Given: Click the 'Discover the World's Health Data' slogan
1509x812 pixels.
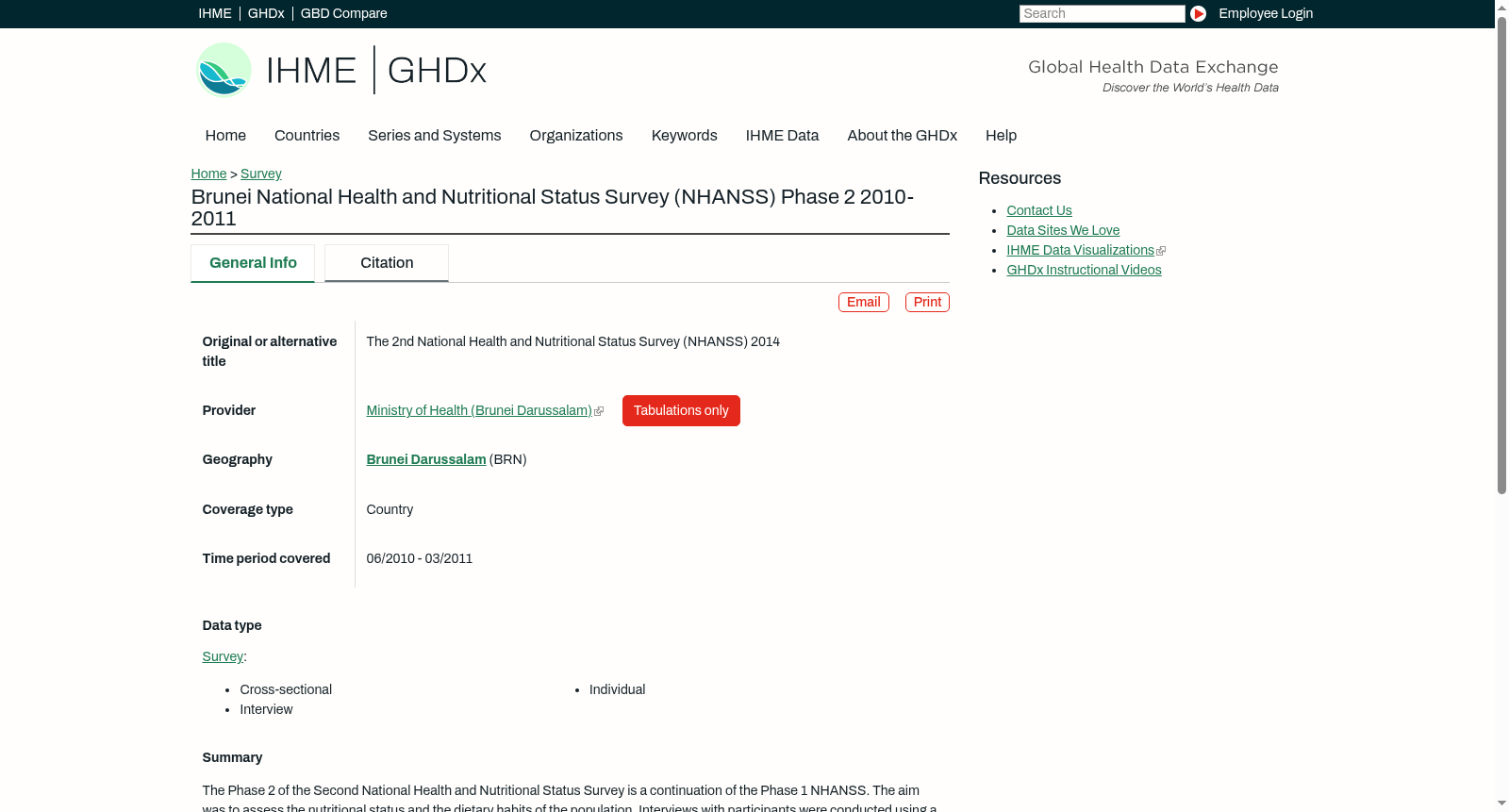Looking at the screenshot, I should pos(1190,88).
